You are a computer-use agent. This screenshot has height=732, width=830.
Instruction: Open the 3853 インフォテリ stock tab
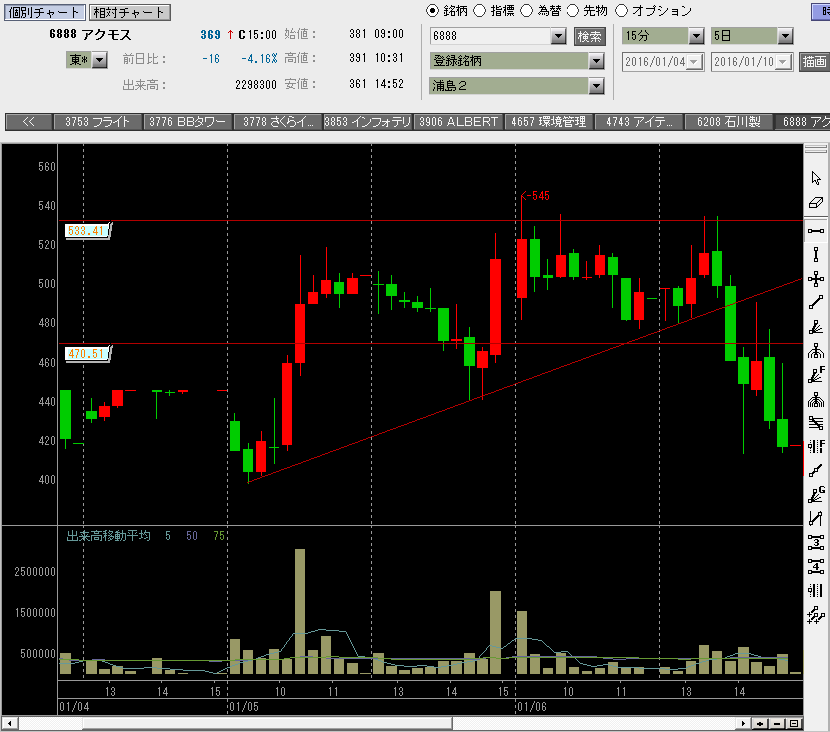point(368,122)
